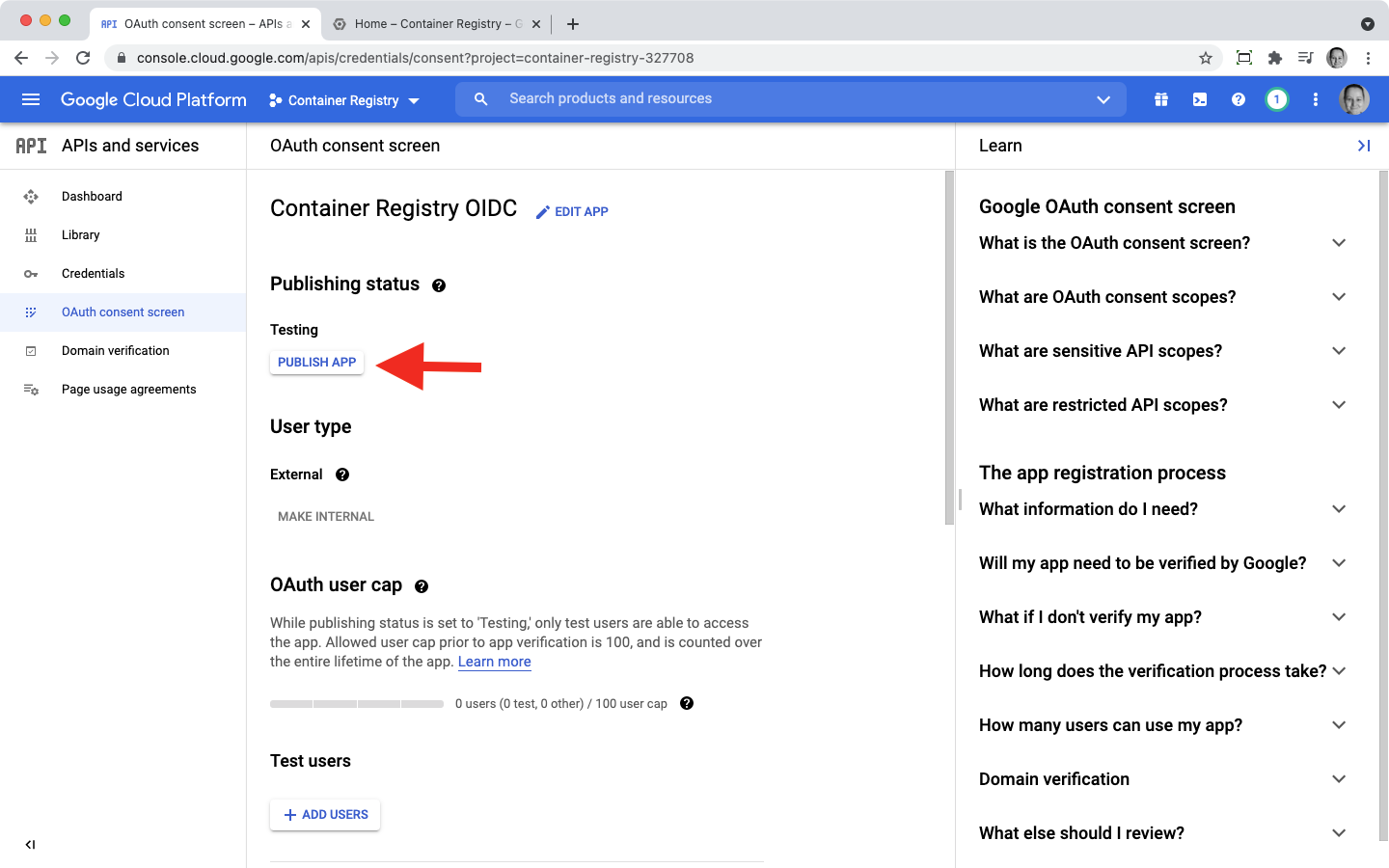
Task: Reload the page in browser
Action: [83, 58]
